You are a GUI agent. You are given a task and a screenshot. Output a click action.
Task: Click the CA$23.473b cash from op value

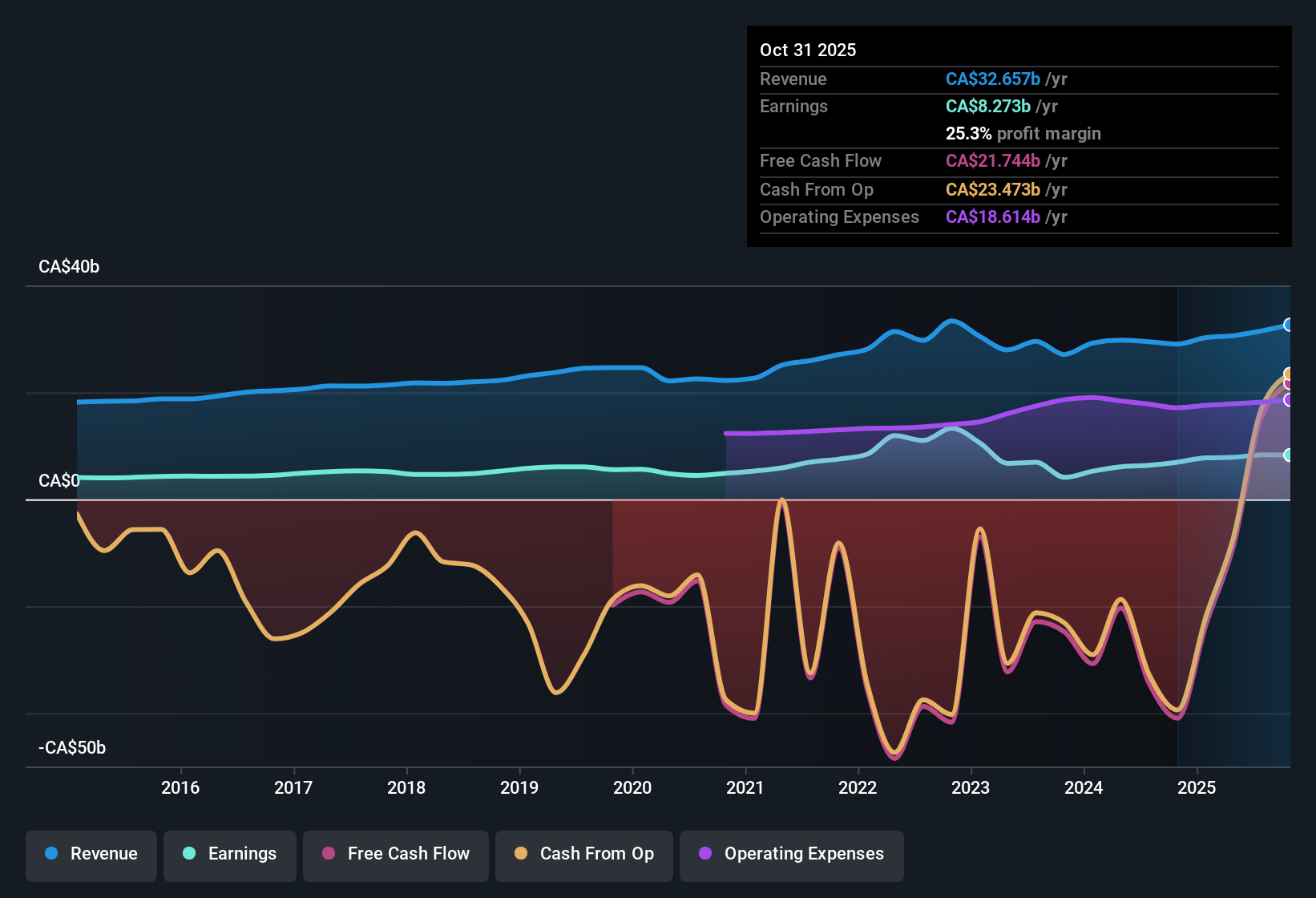click(x=993, y=189)
